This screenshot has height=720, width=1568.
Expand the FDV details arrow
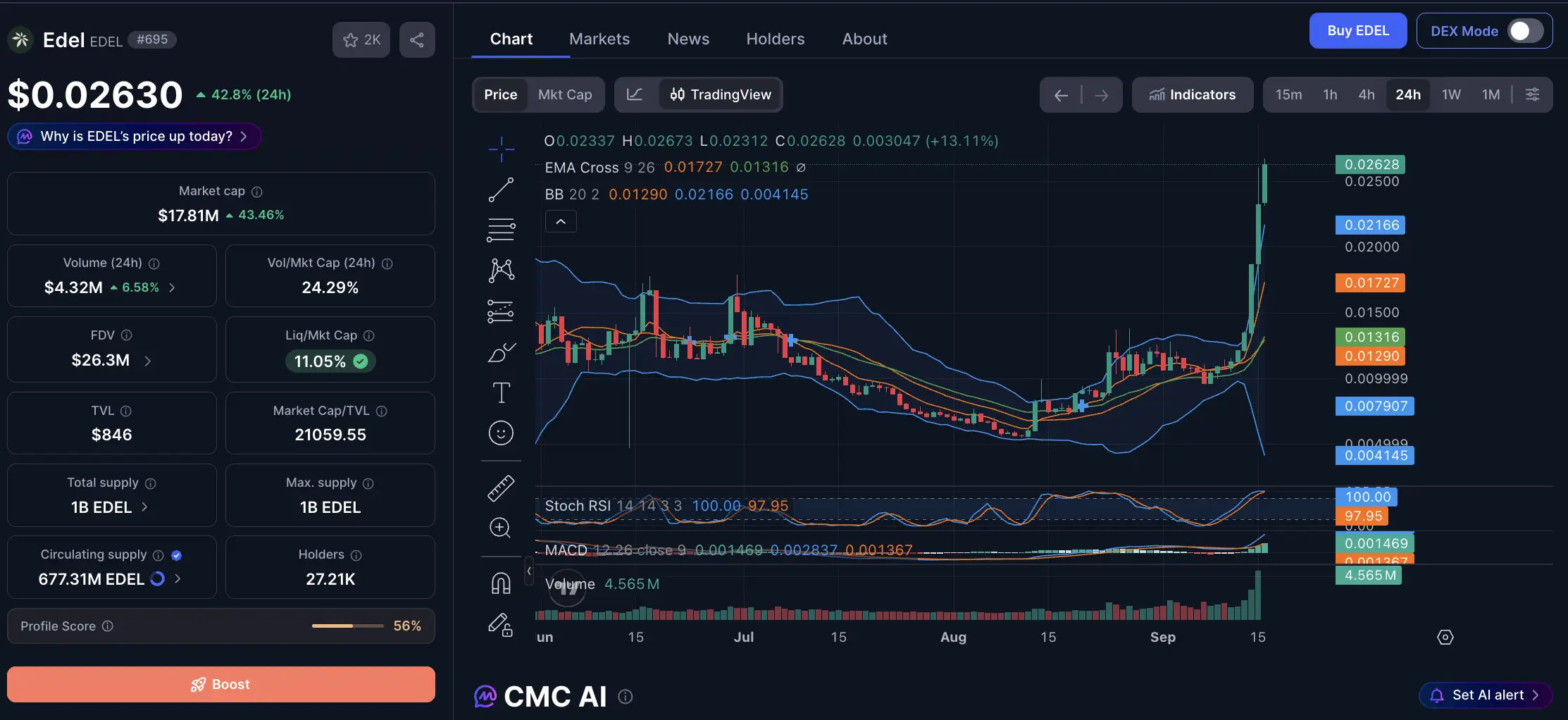point(148,361)
